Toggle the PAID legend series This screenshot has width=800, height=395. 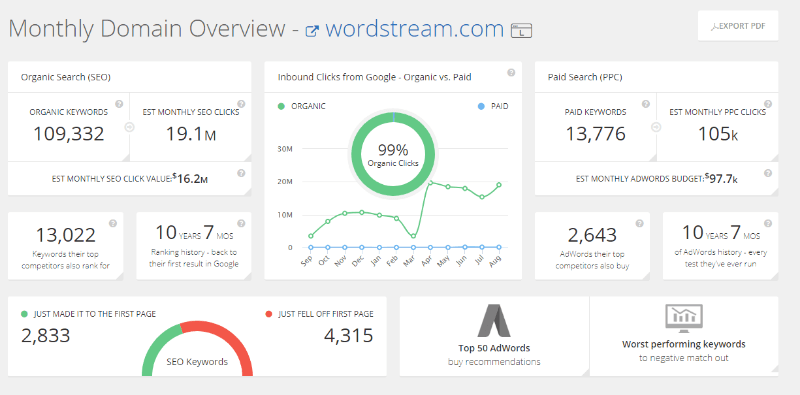click(x=493, y=106)
